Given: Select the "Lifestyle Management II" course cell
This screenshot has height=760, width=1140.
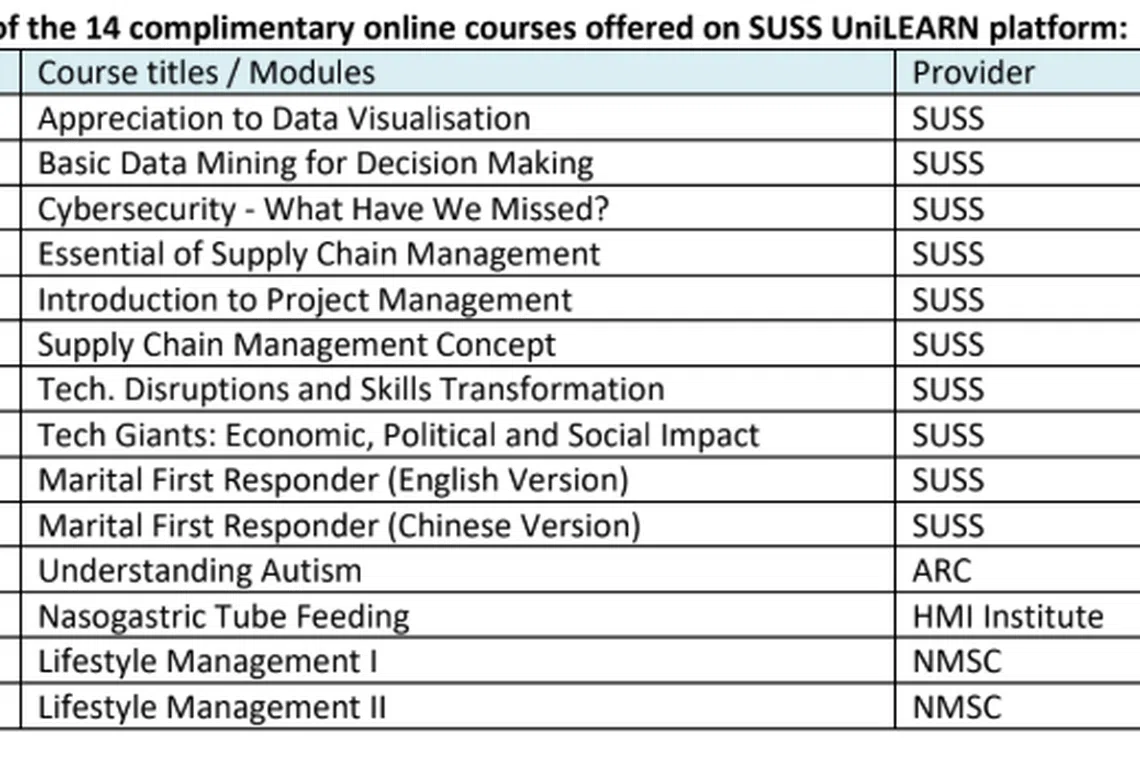Looking at the screenshot, I should tap(212, 707).
